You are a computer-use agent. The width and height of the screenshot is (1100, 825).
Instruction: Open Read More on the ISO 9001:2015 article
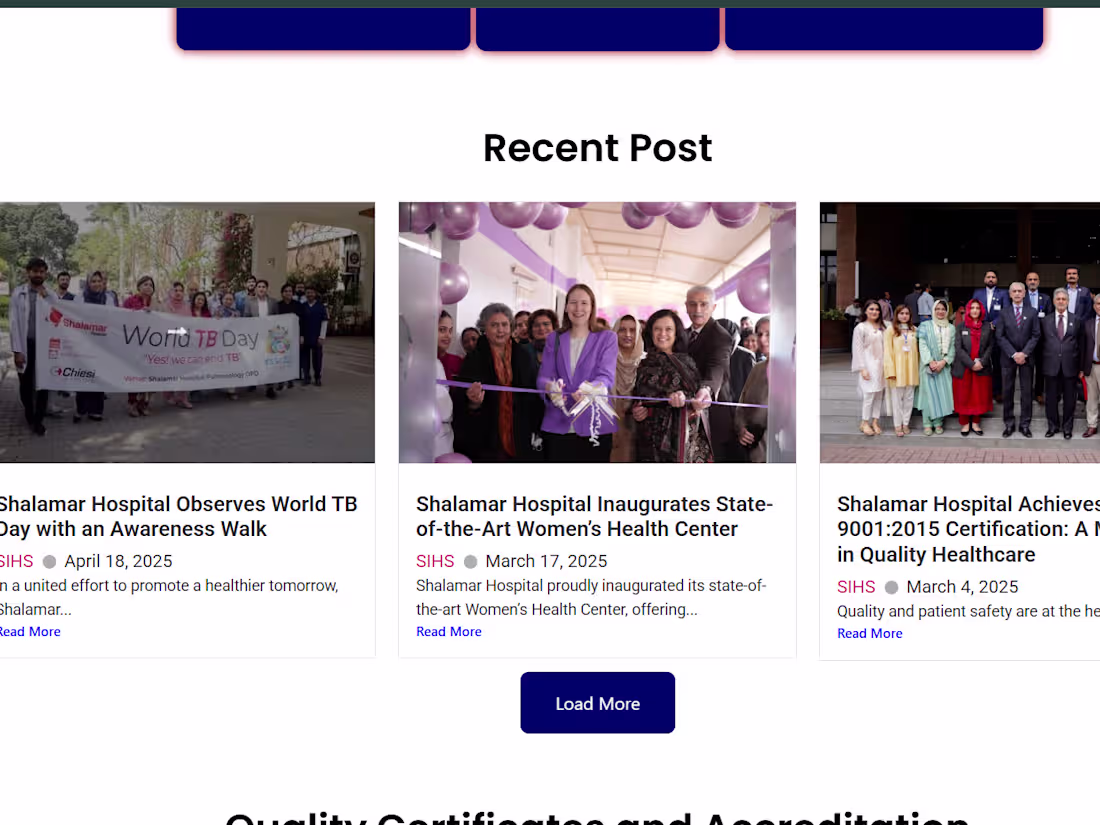point(869,633)
